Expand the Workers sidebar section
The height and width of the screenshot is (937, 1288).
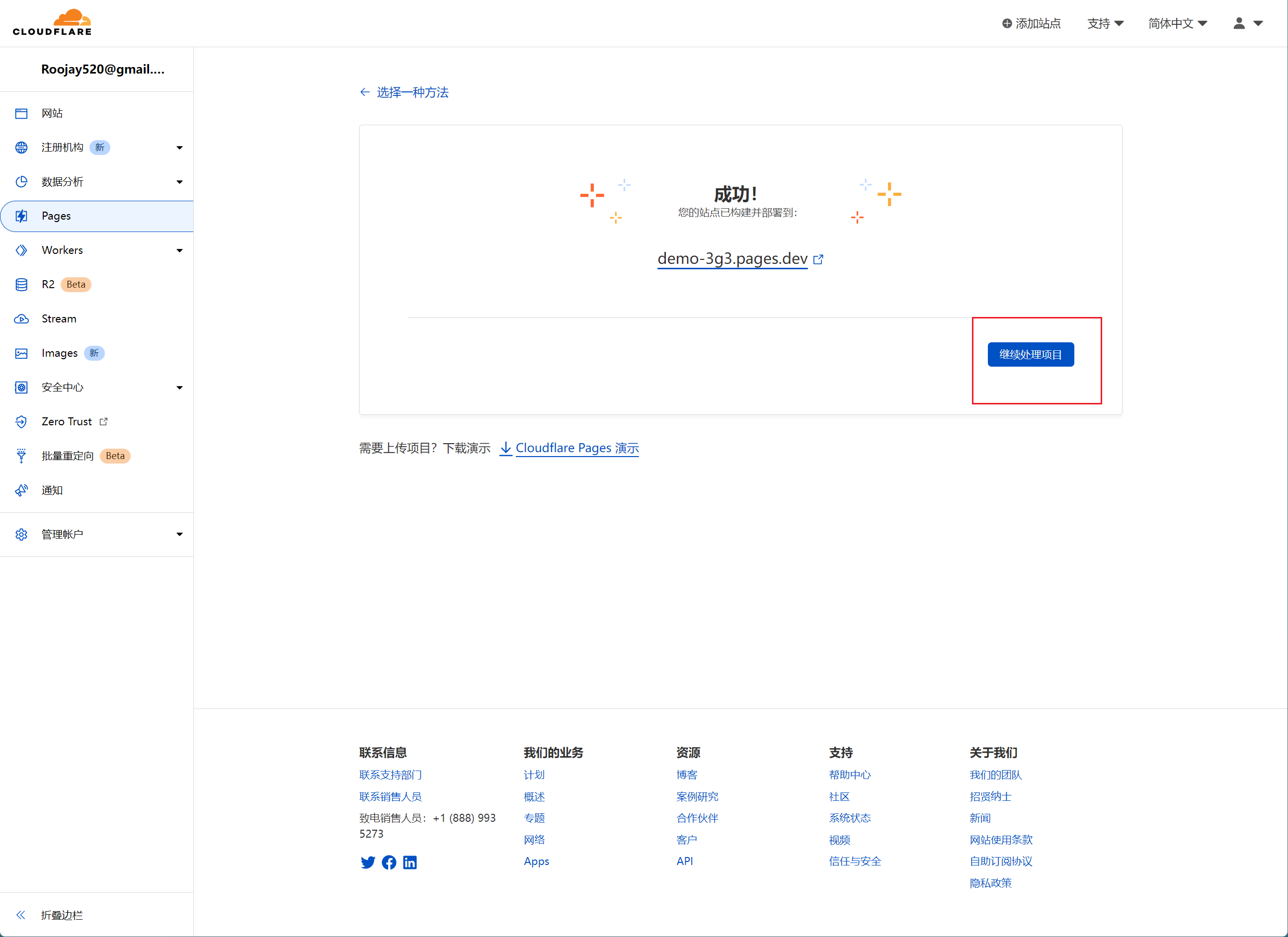point(179,250)
